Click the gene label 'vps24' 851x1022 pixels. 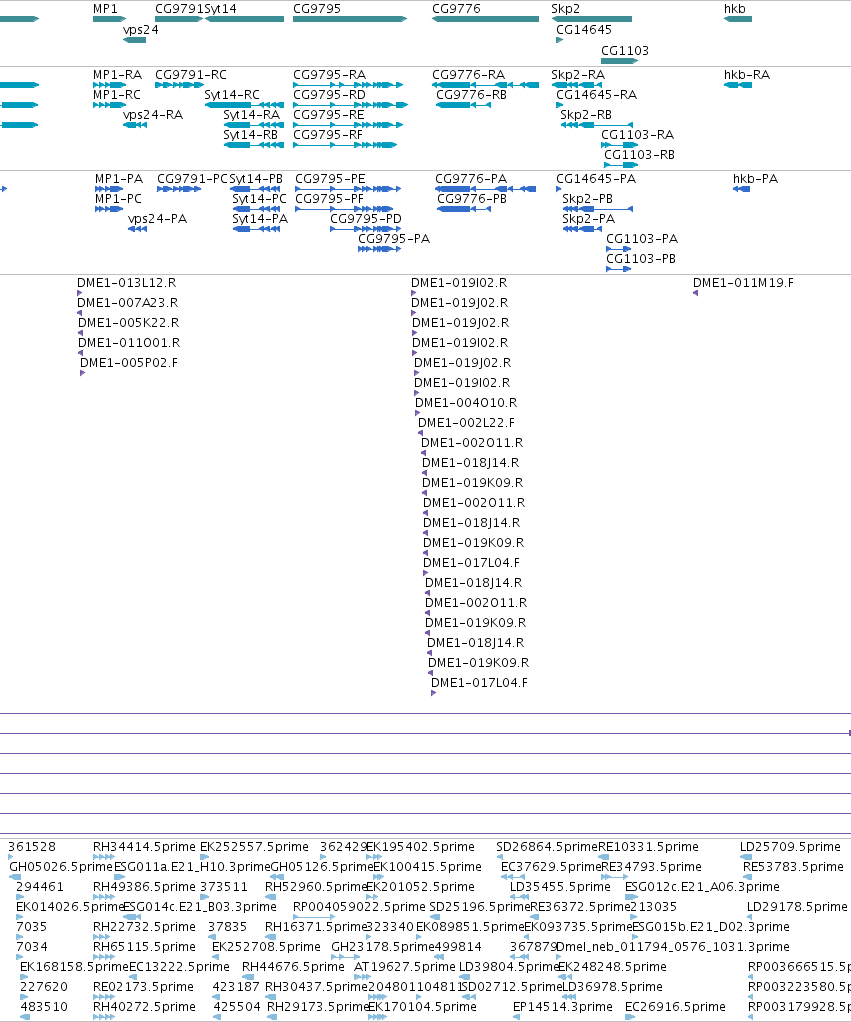pos(141,30)
